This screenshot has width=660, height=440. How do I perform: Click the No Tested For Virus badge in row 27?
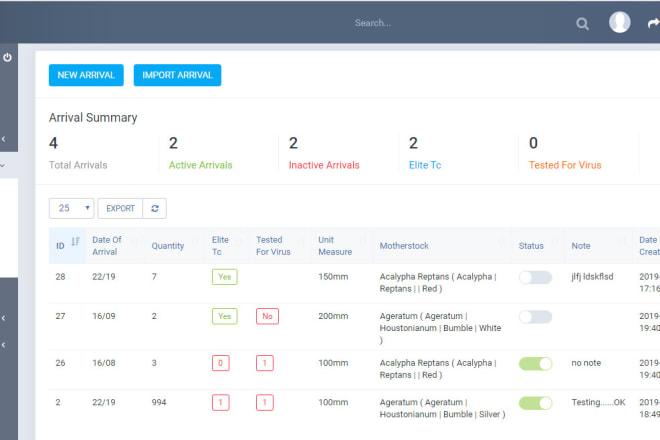[x=267, y=316]
